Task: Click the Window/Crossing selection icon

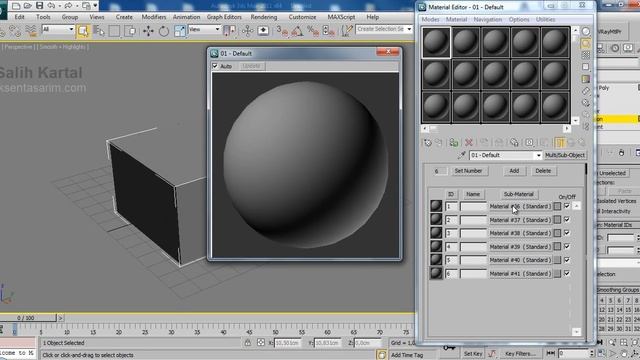Action: click(x=130, y=31)
